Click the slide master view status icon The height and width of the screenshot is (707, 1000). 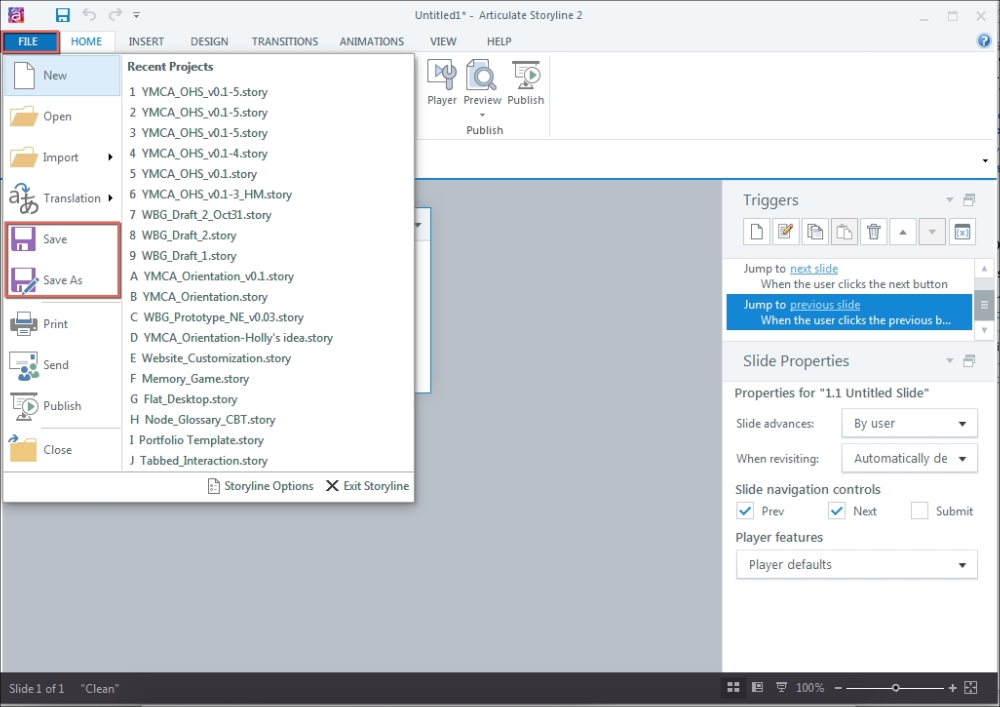pos(781,687)
